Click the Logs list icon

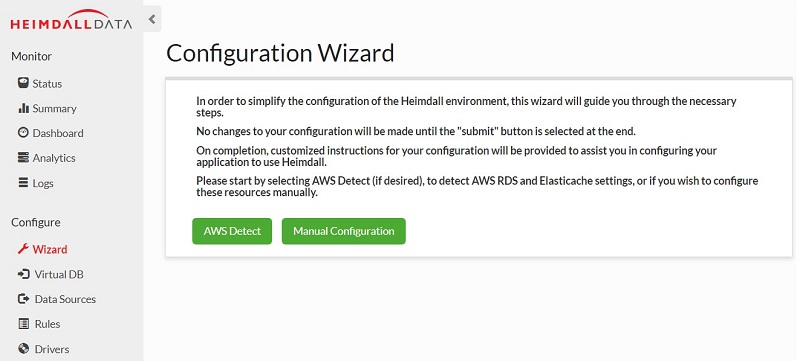(x=23, y=183)
